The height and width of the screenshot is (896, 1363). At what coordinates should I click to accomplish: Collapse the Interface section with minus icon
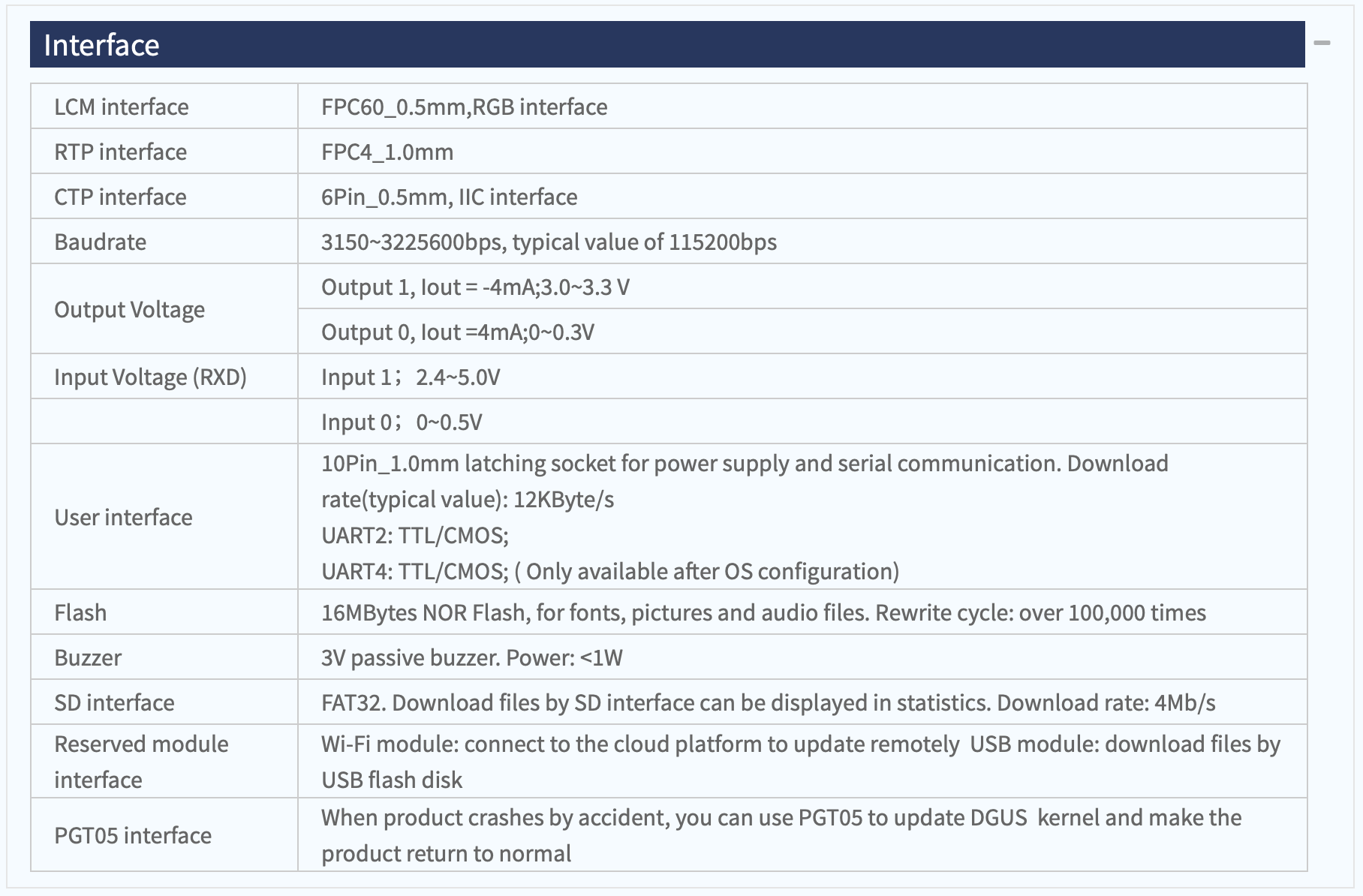1322,44
